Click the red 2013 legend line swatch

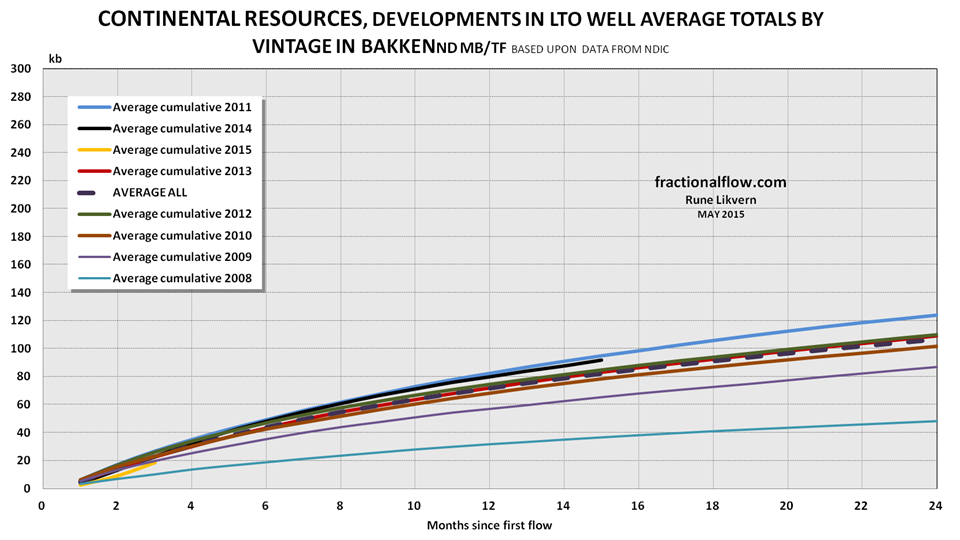point(91,171)
